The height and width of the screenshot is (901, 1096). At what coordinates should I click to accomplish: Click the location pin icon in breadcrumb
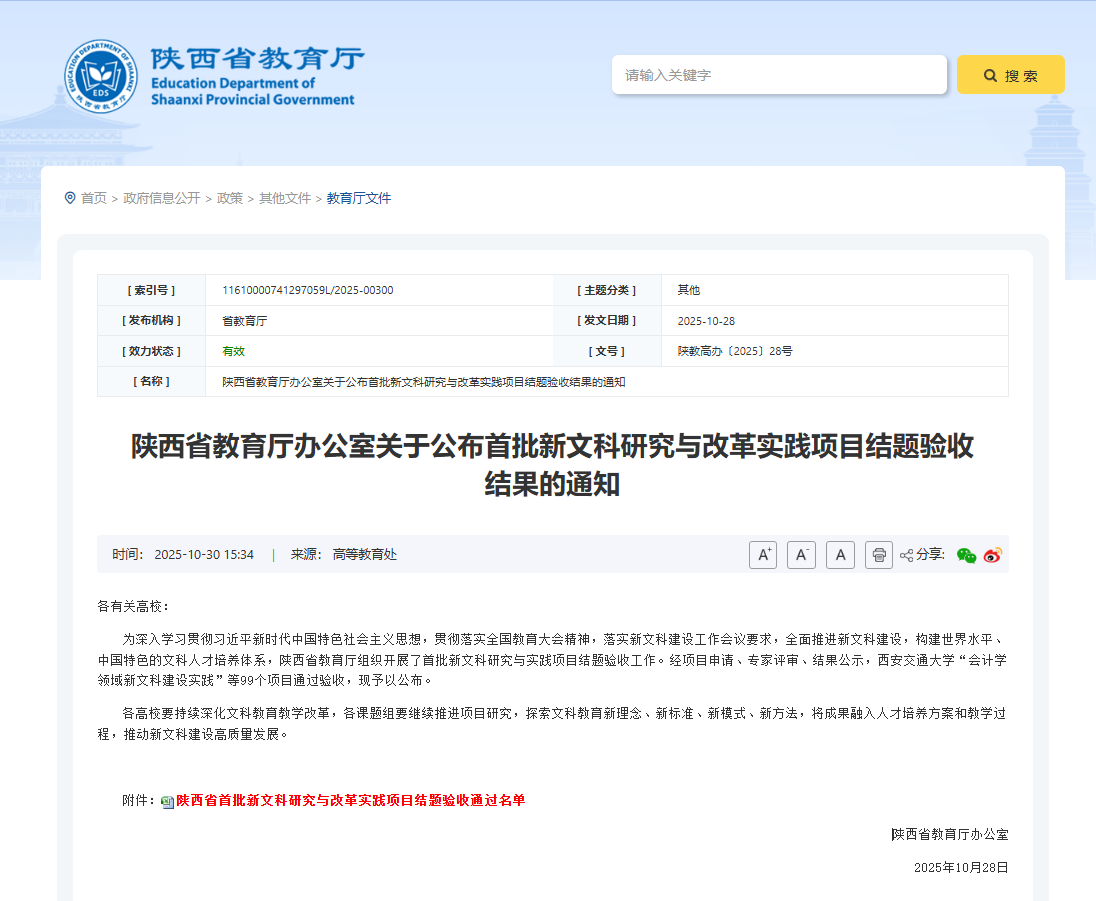[70, 198]
